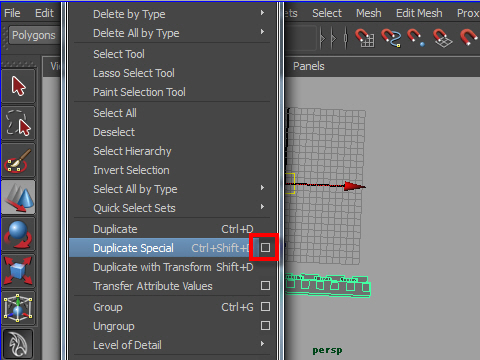Open Group options box
The image size is (480, 360).
[x=265, y=307]
